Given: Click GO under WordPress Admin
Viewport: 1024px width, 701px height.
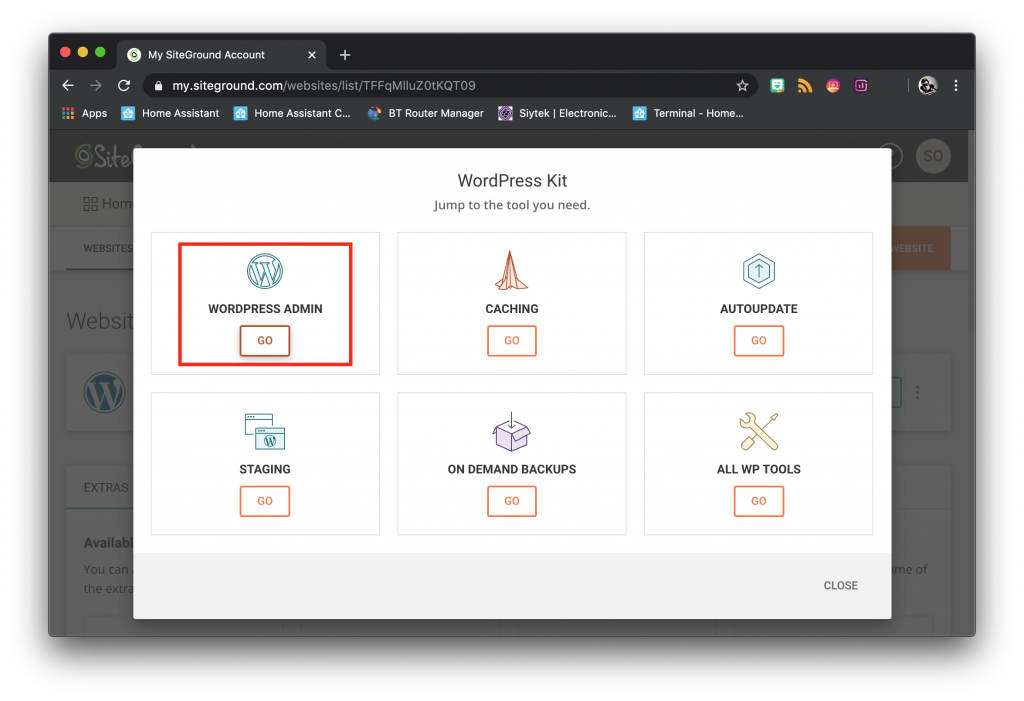Looking at the screenshot, I should tap(264, 340).
